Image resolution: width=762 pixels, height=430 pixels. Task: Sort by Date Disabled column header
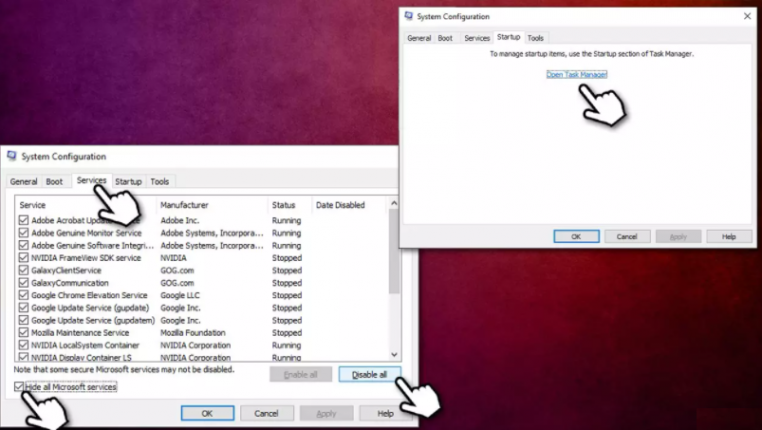pyautogui.click(x=348, y=205)
